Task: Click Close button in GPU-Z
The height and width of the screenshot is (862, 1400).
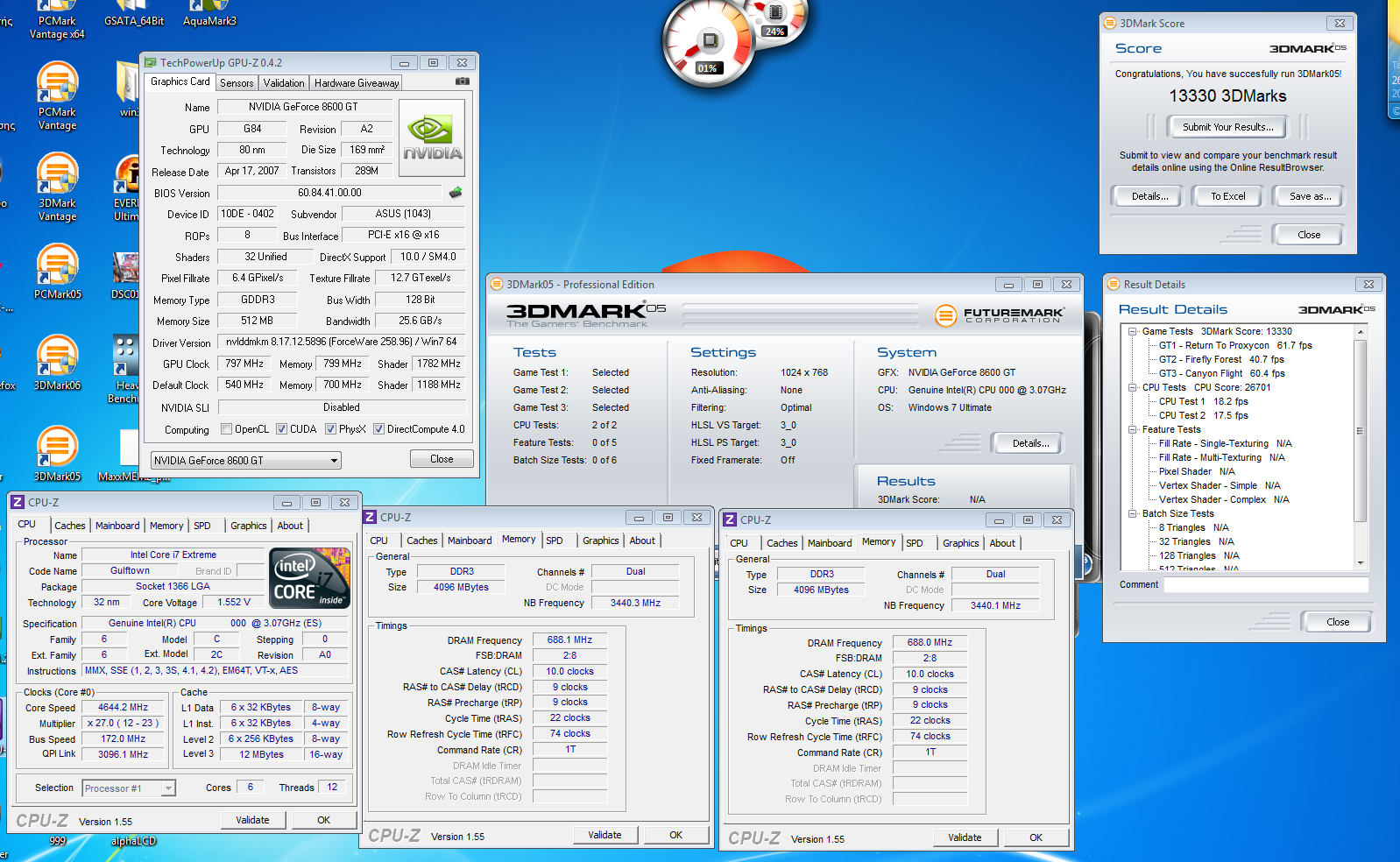Action: 442,459
